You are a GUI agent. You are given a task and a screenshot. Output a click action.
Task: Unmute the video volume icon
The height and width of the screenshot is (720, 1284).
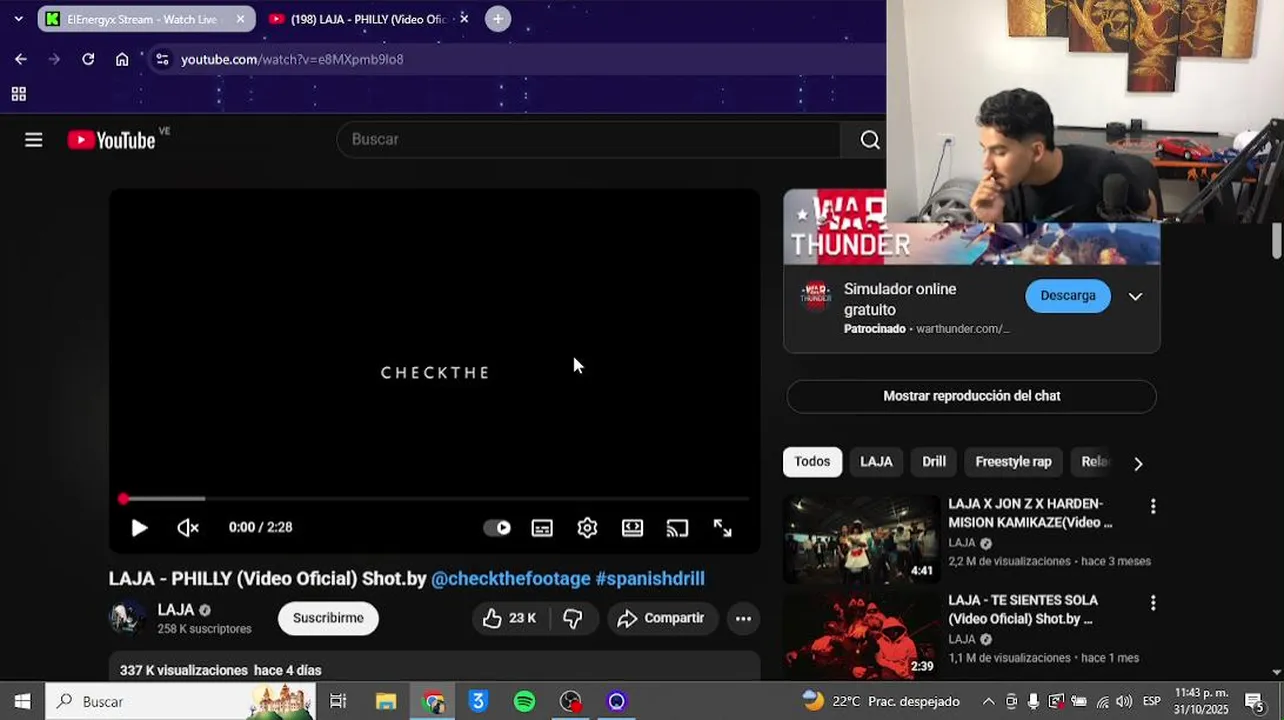[x=188, y=528]
